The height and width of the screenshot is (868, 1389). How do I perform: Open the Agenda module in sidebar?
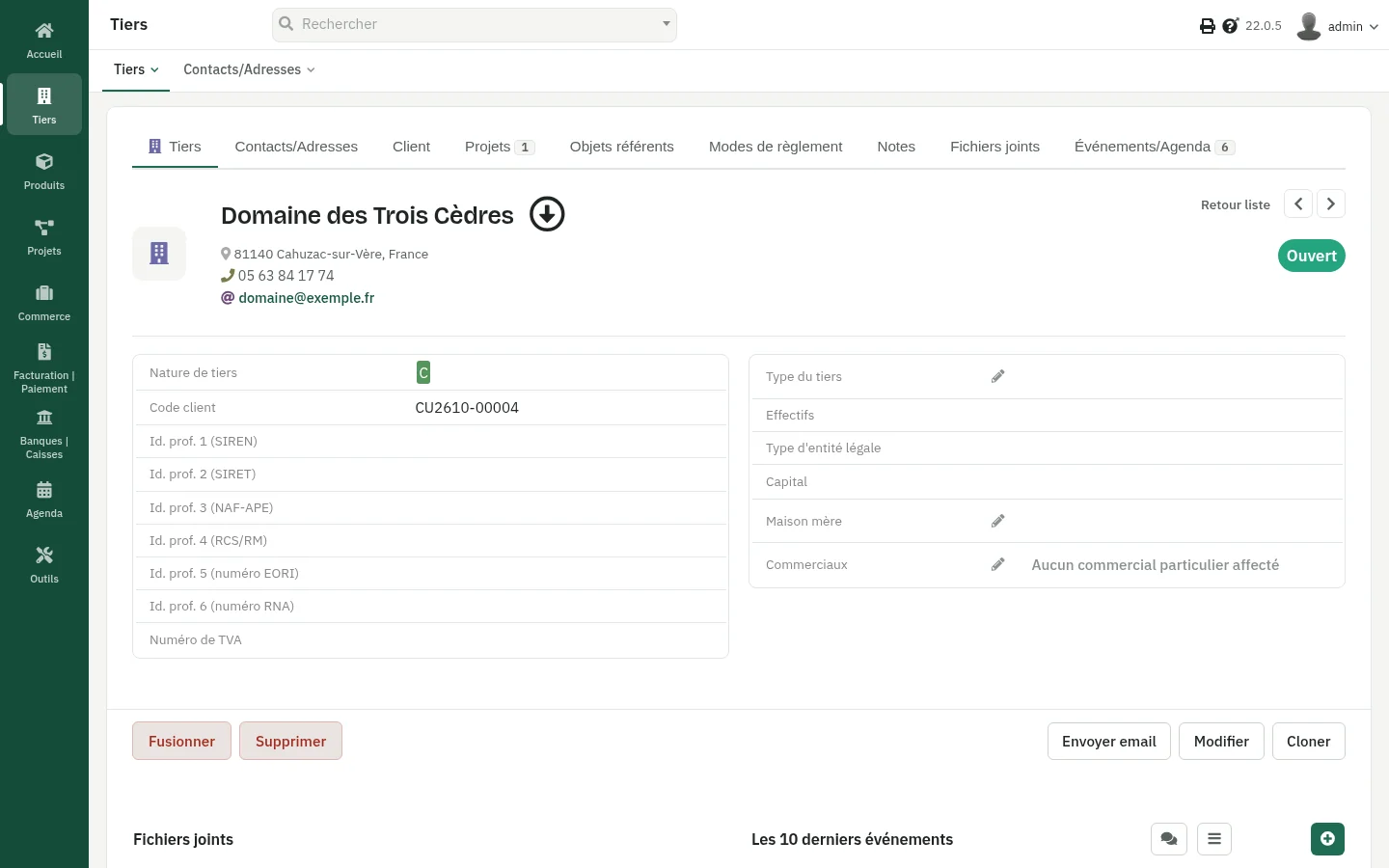[44, 500]
